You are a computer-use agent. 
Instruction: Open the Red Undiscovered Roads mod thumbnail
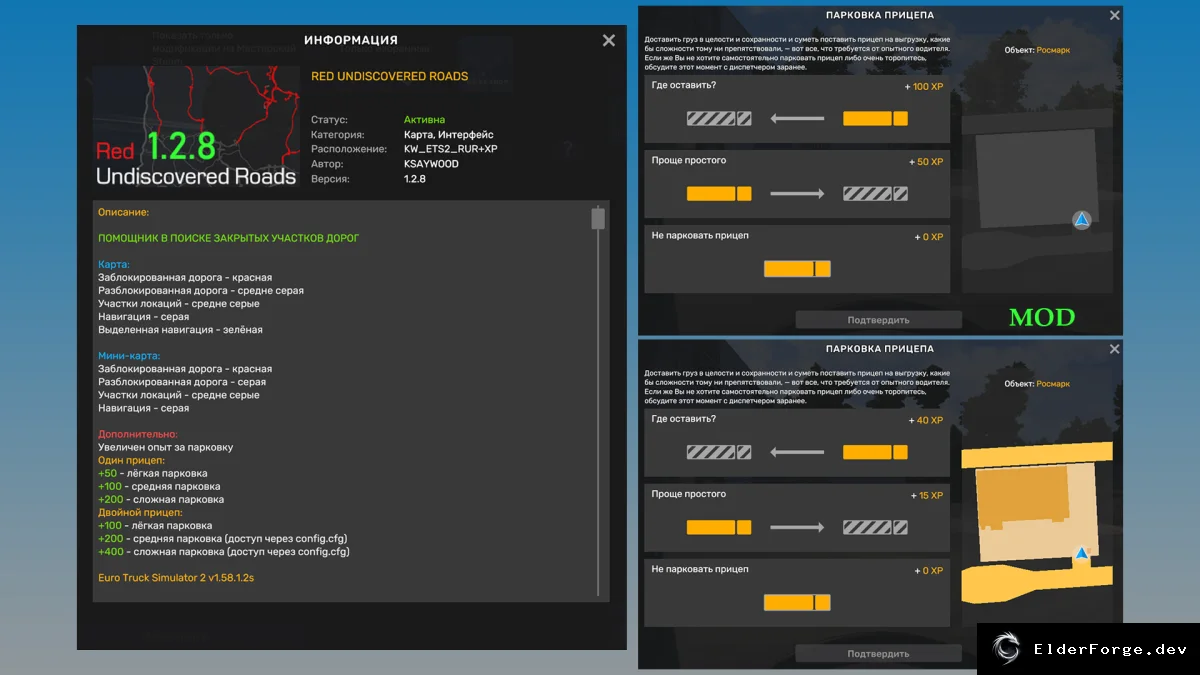click(196, 127)
